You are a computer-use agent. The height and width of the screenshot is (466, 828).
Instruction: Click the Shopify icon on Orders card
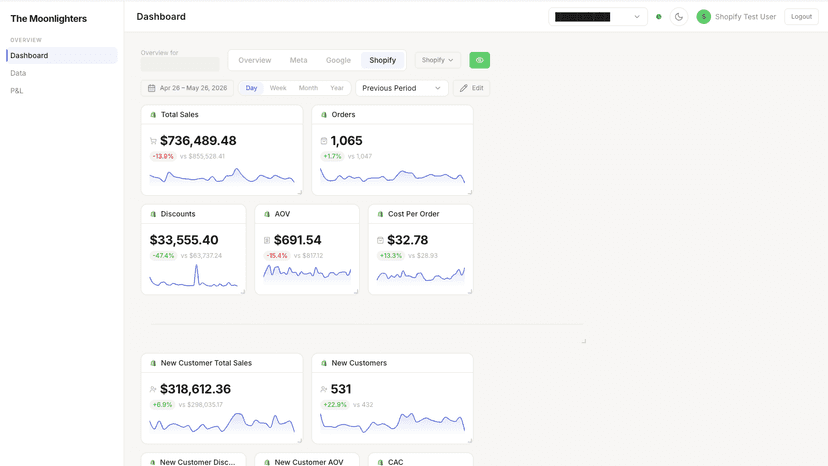pyautogui.click(x=324, y=115)
